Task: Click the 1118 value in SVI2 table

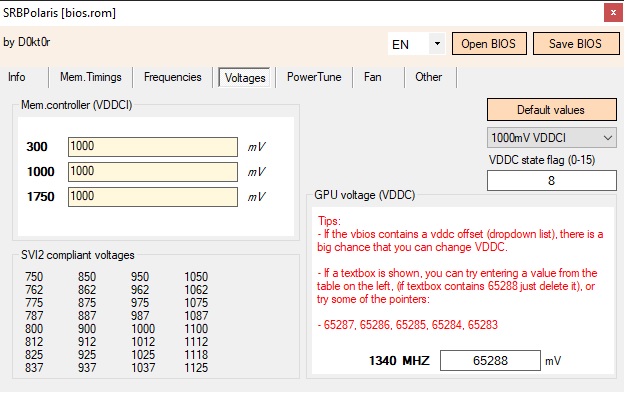Action: [x=196, y=354]
